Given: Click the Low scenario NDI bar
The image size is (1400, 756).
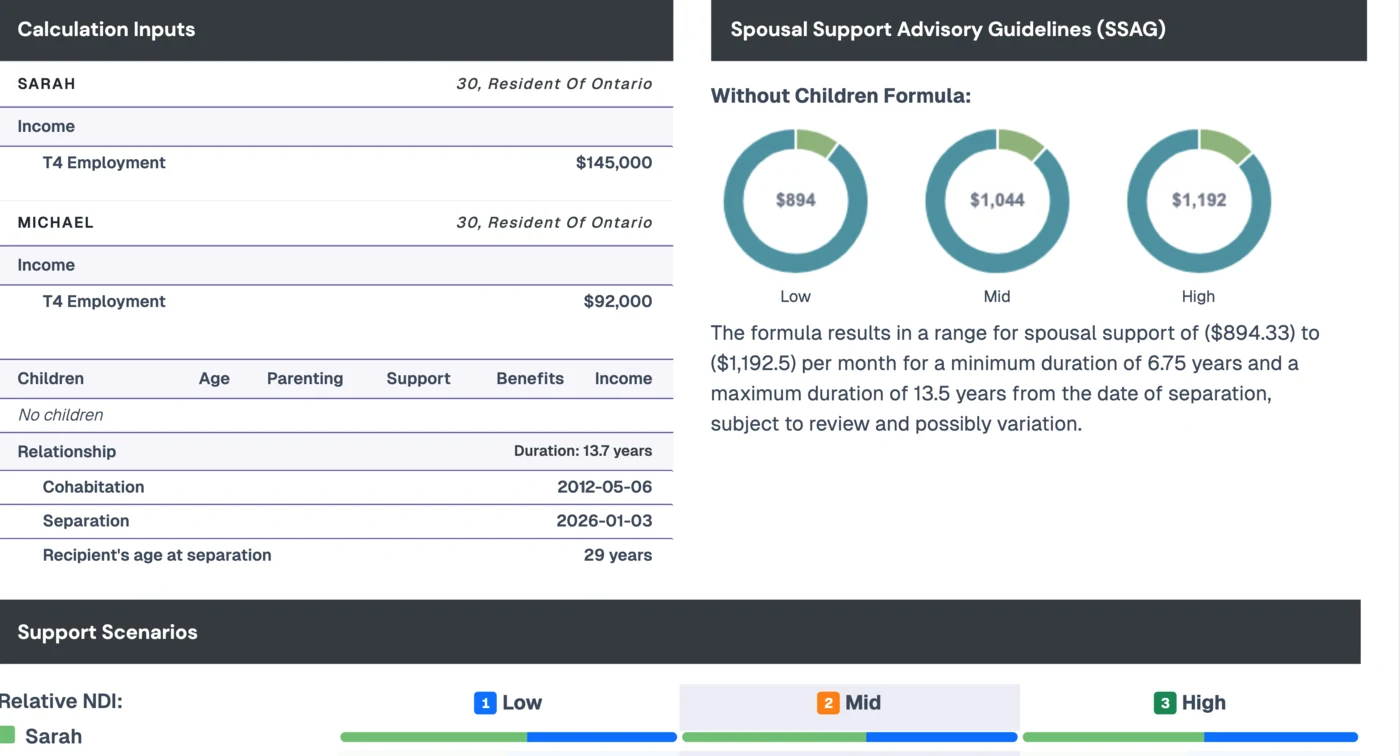Looking at the screenshot, I should [x=508, y=737].
